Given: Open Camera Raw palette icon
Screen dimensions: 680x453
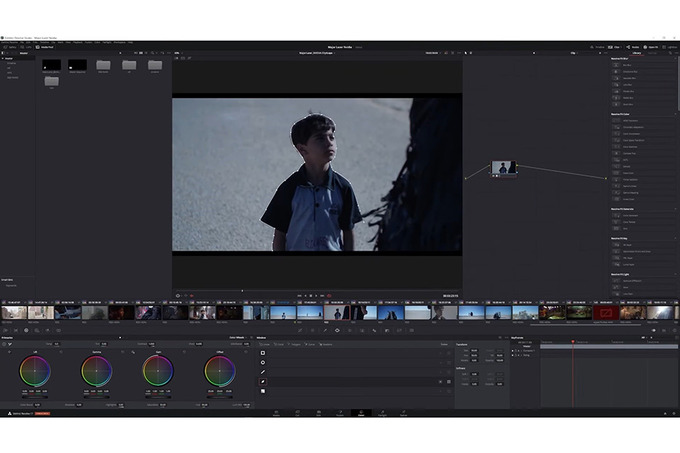Looking at the screenshot, I should click(5, 330).
